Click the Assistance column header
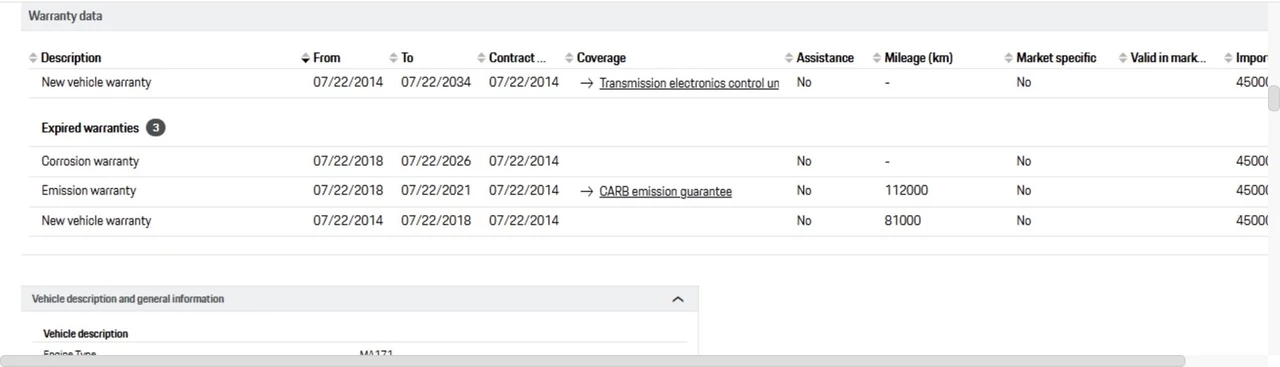The image size is (1280, 367). tap(825, 58)
